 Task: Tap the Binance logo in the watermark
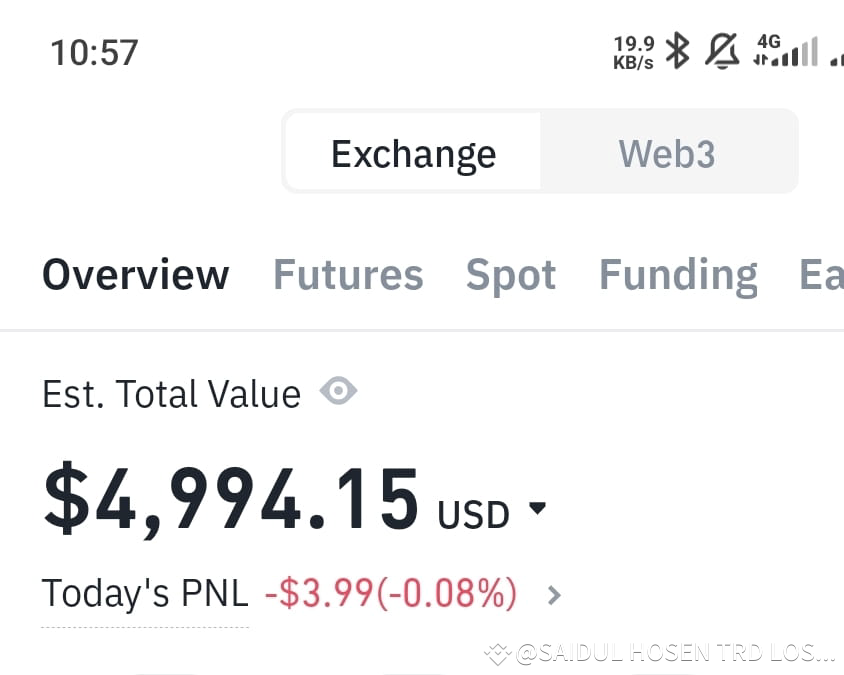[x=497, y=654]
